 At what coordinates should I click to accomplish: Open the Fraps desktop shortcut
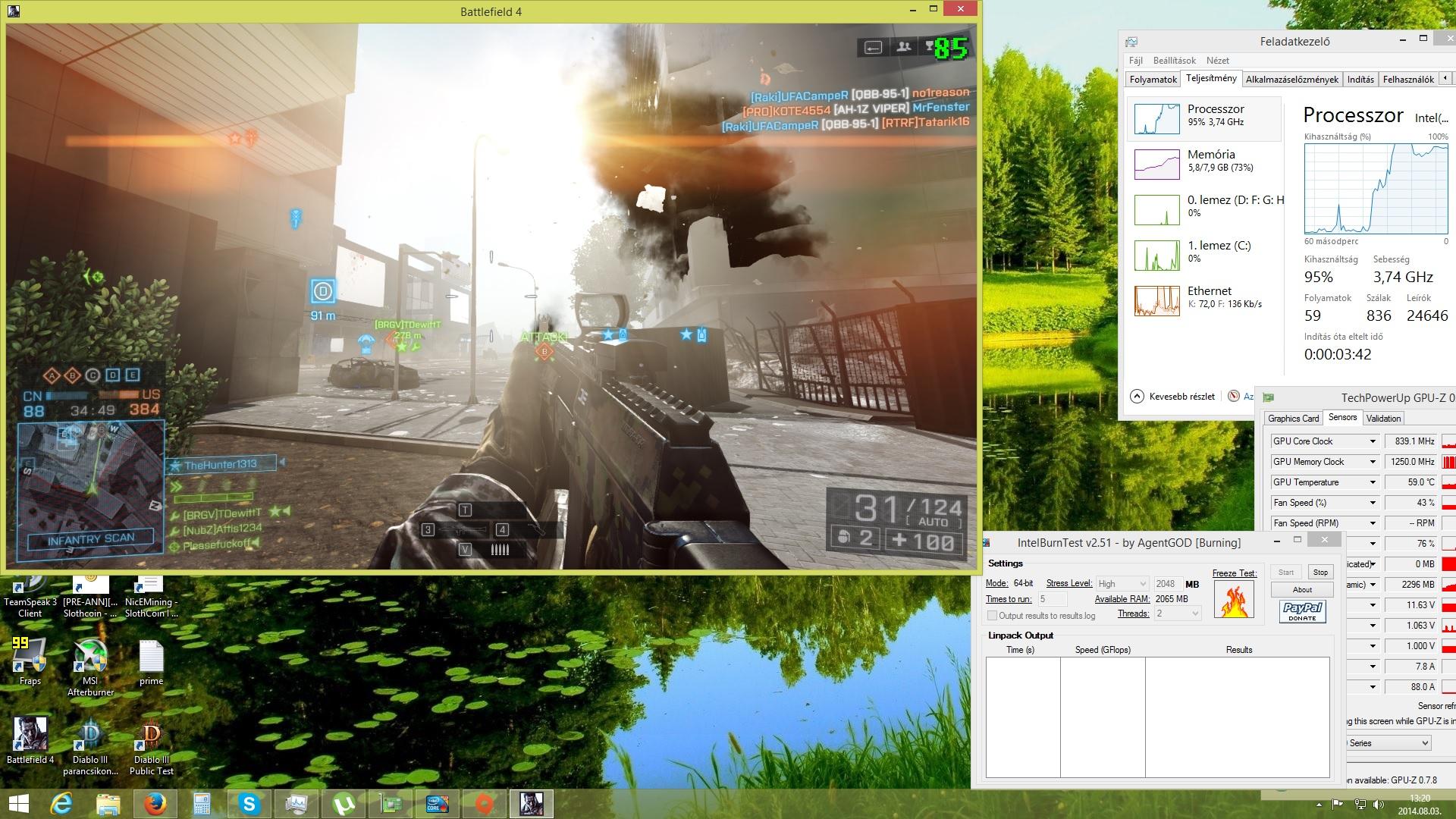point(30,661)
